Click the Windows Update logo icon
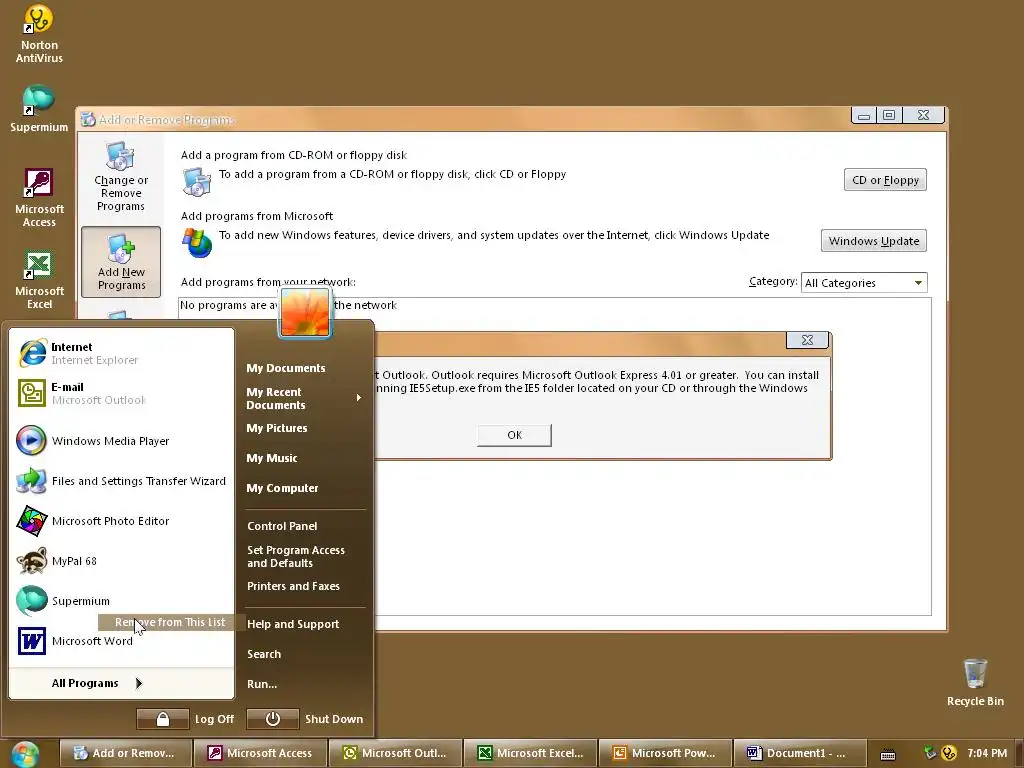 pos(197,242)
